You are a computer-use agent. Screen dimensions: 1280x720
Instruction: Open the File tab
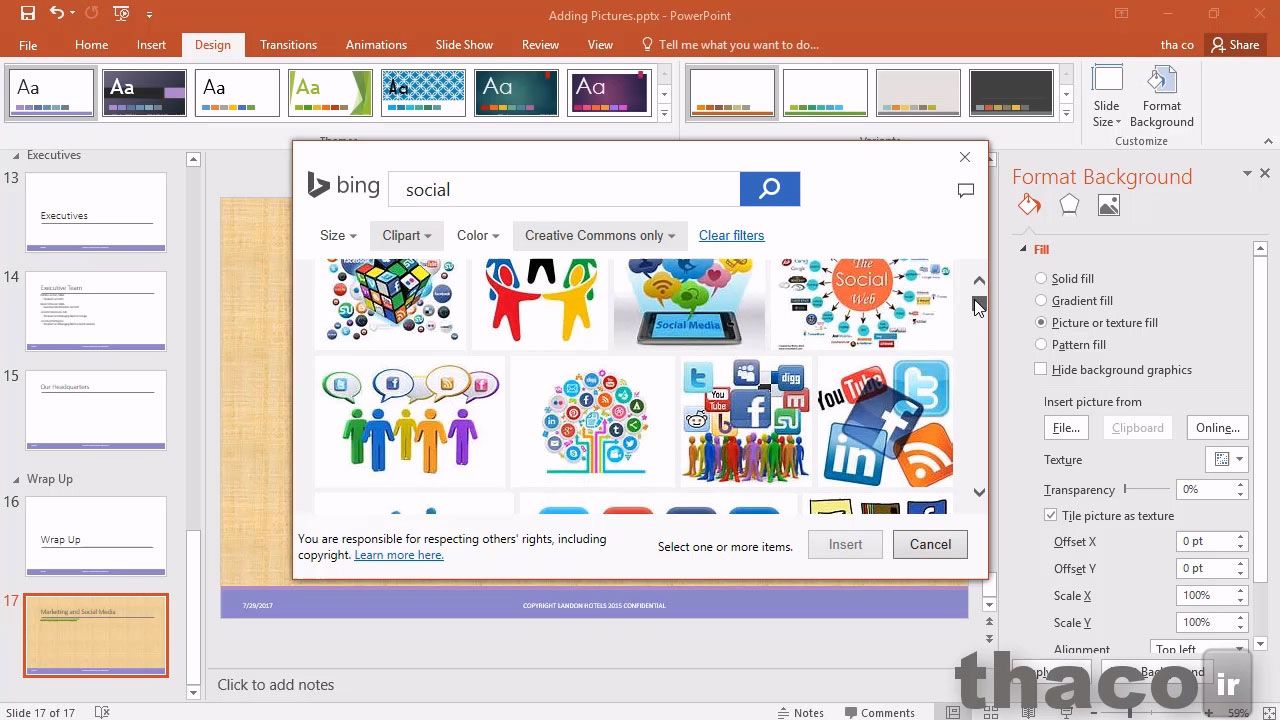pyautogui.click(x=28, y=45)
